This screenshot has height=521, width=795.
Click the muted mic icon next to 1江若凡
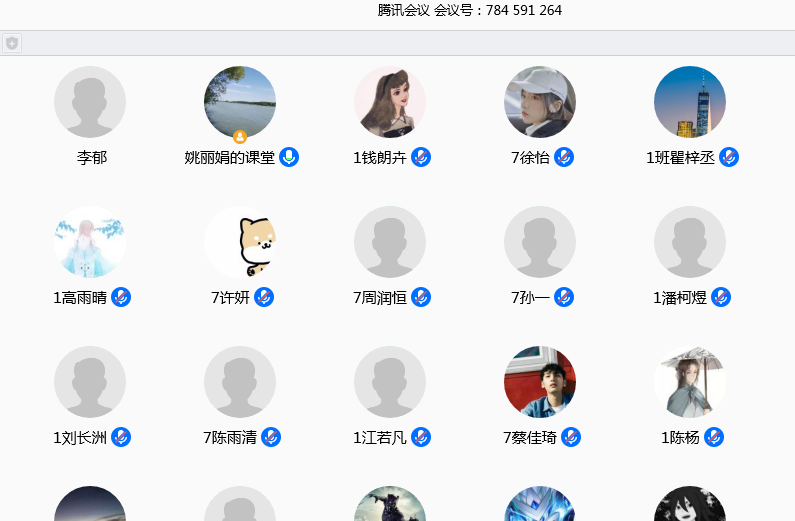tap(421, 437)
